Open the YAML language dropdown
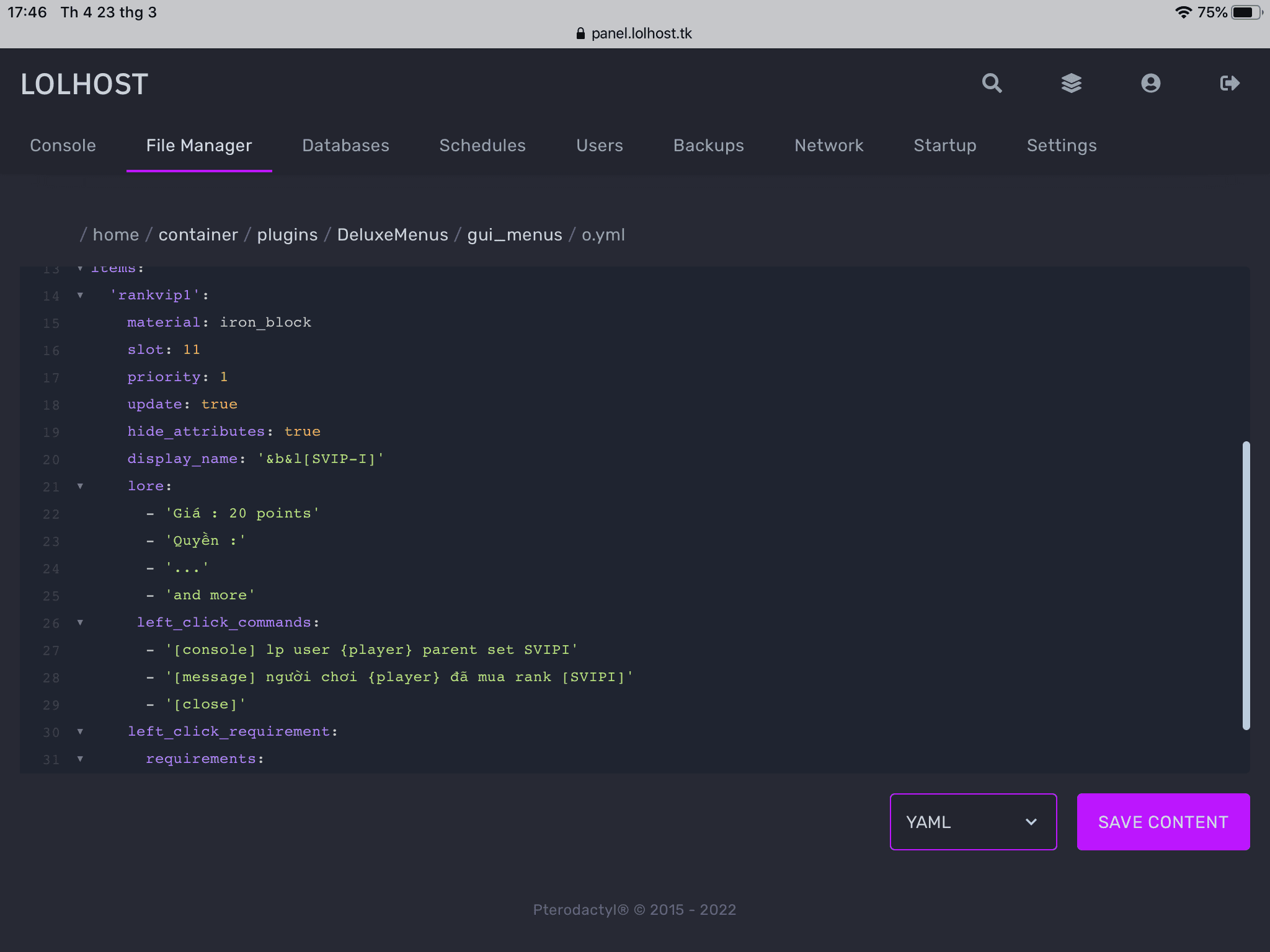The height and width of the screenshot is (952, 1270). (x=973, y=822)
